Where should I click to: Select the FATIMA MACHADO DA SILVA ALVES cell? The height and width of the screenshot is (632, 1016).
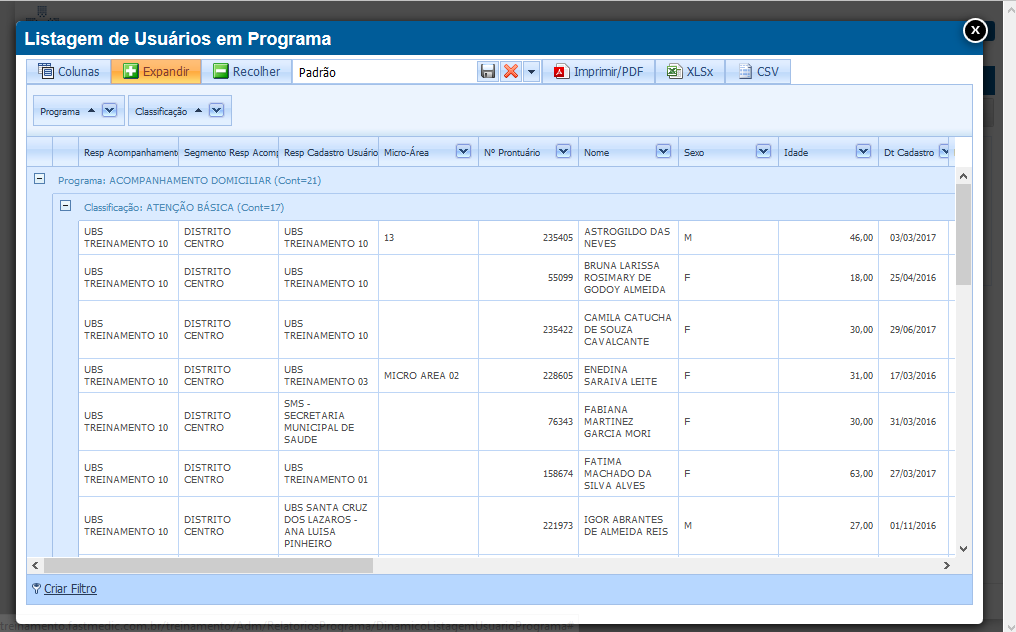click(628, 473)
